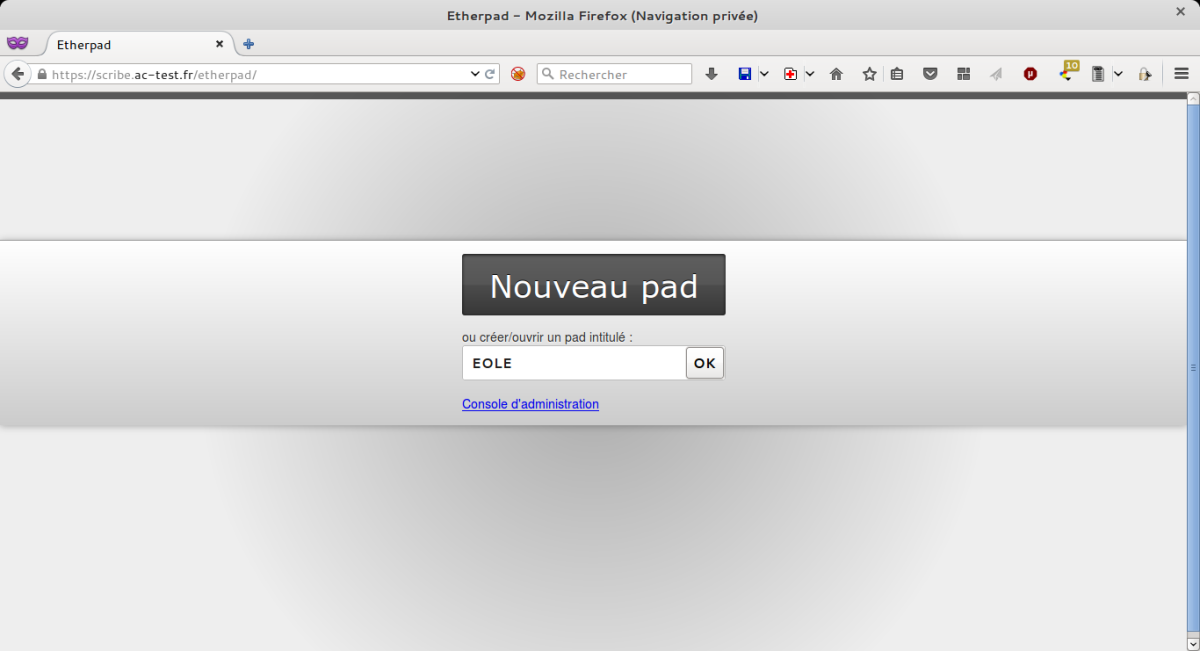Click the private browsing mask icon

pos(18,43)
